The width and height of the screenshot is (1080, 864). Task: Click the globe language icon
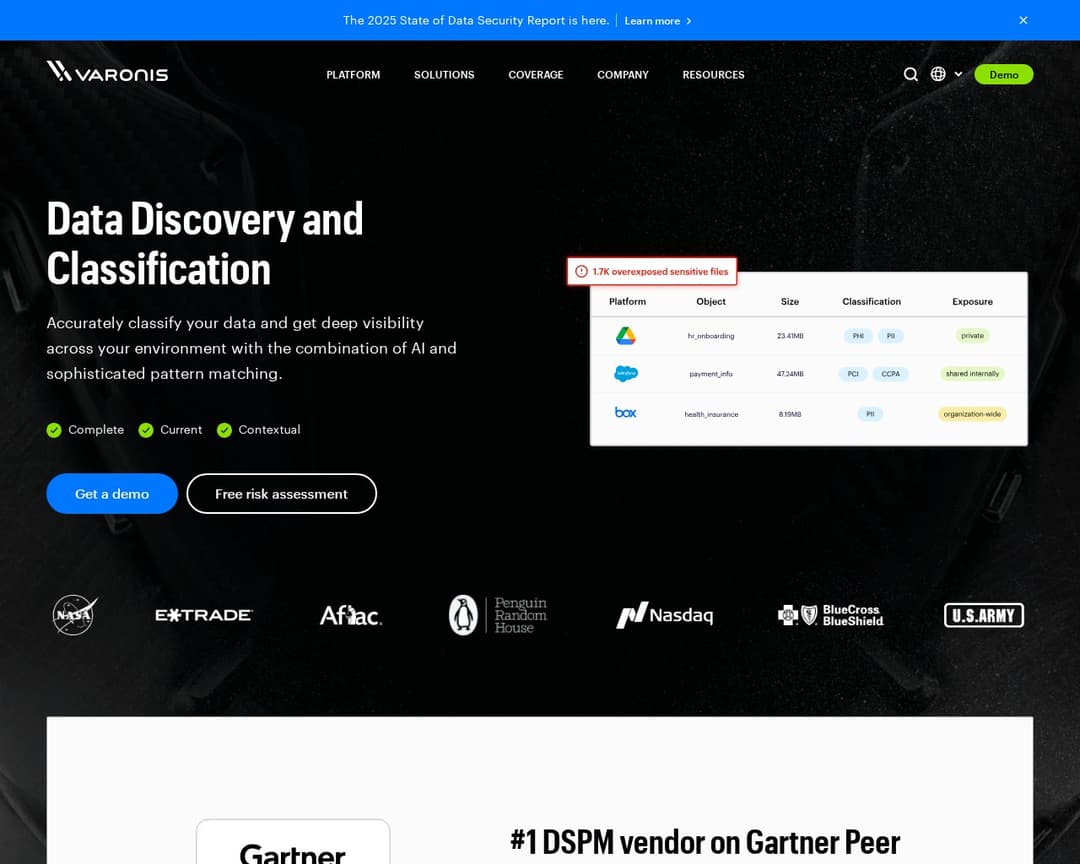938,74
